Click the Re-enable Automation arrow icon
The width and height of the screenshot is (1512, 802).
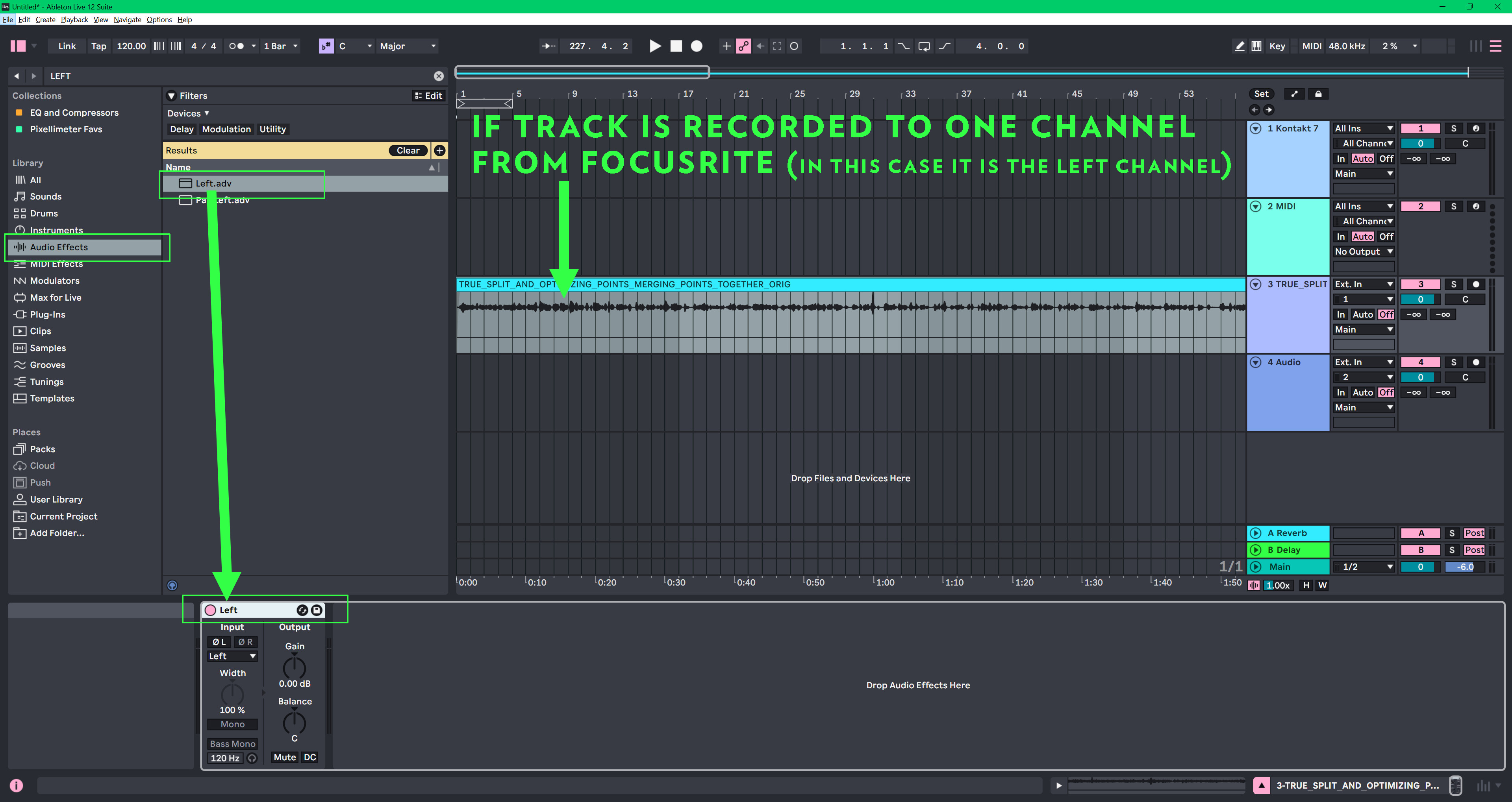click(761, 46)
